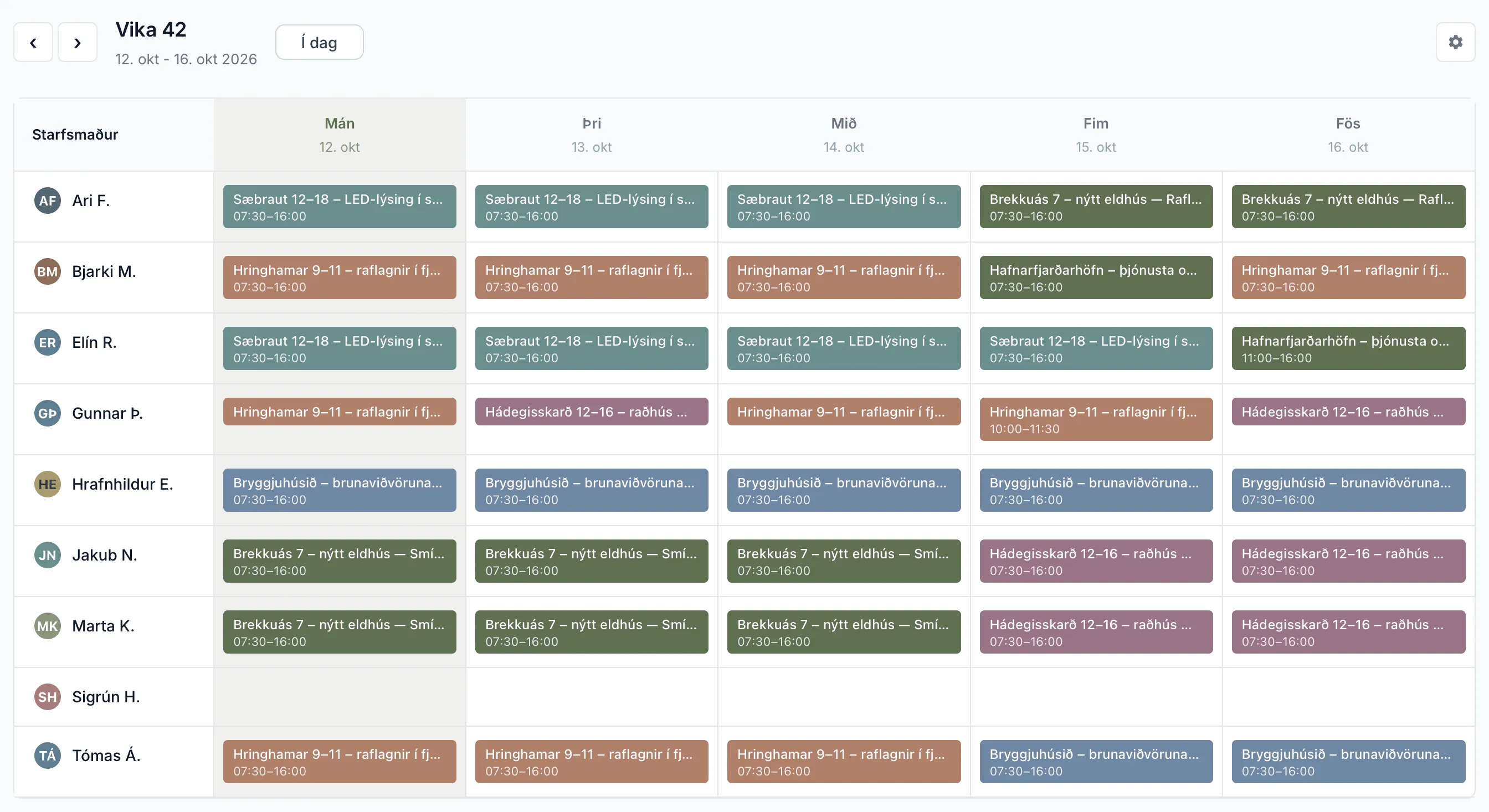Screen dimensions: 1489x812
Task: Open Hrafnhildur E.'s Wednesday Bryggjuhúsið shift
Action: pyautogui.click(x=844, y=490)
